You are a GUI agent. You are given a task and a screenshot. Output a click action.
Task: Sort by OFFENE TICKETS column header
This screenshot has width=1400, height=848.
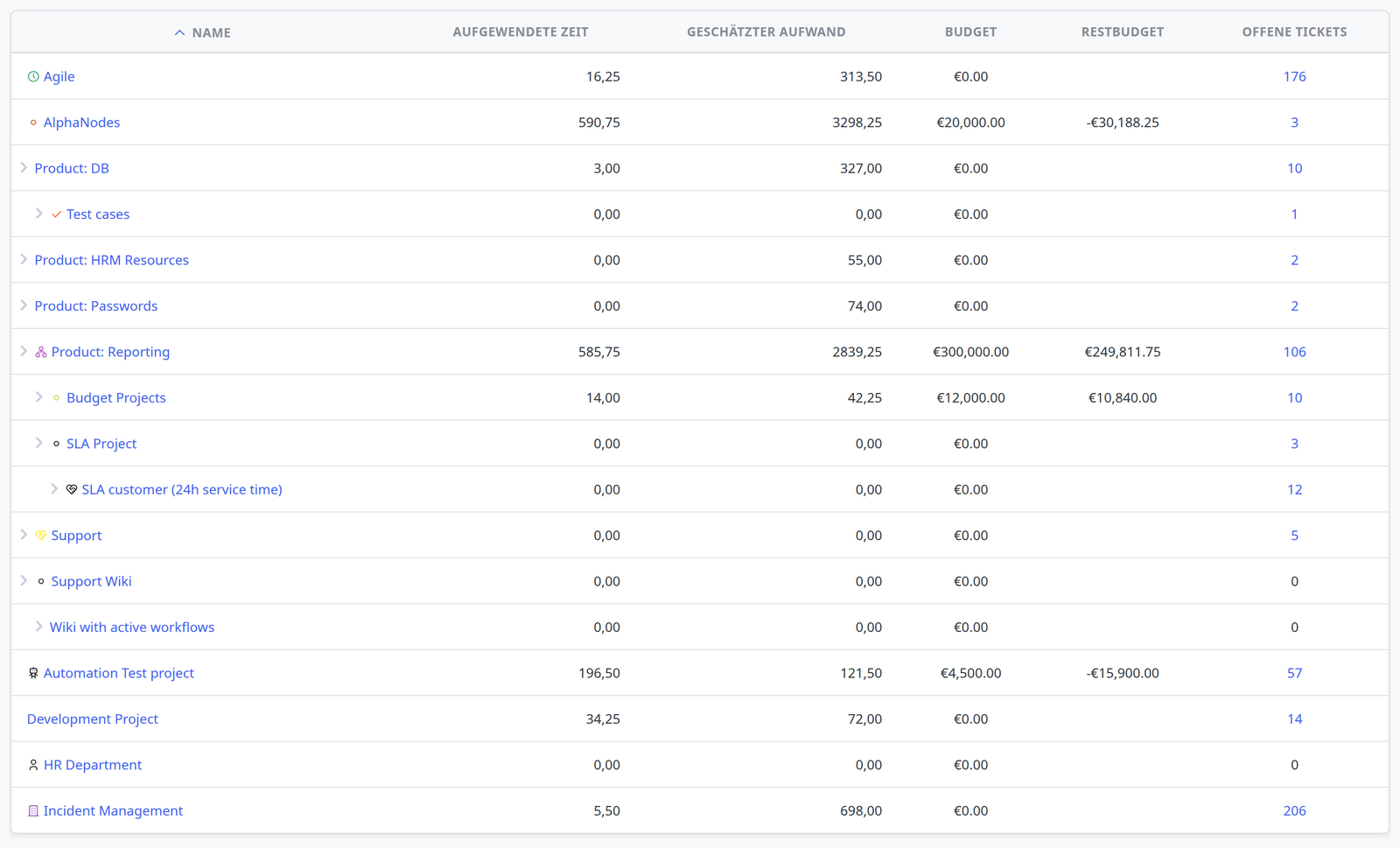pyautogui.click(x=1294, y=32)
